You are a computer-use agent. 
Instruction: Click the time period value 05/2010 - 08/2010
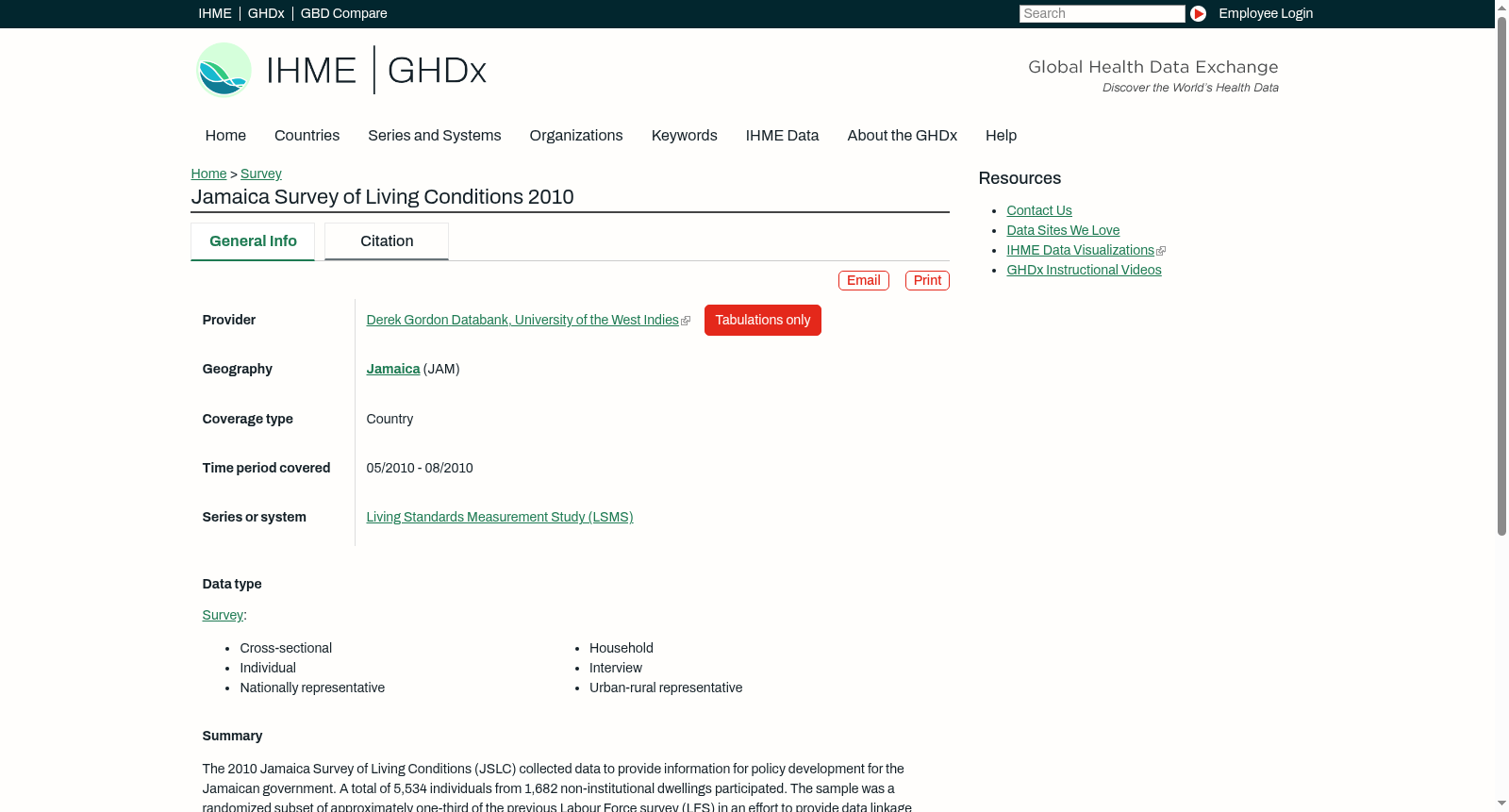420,468
